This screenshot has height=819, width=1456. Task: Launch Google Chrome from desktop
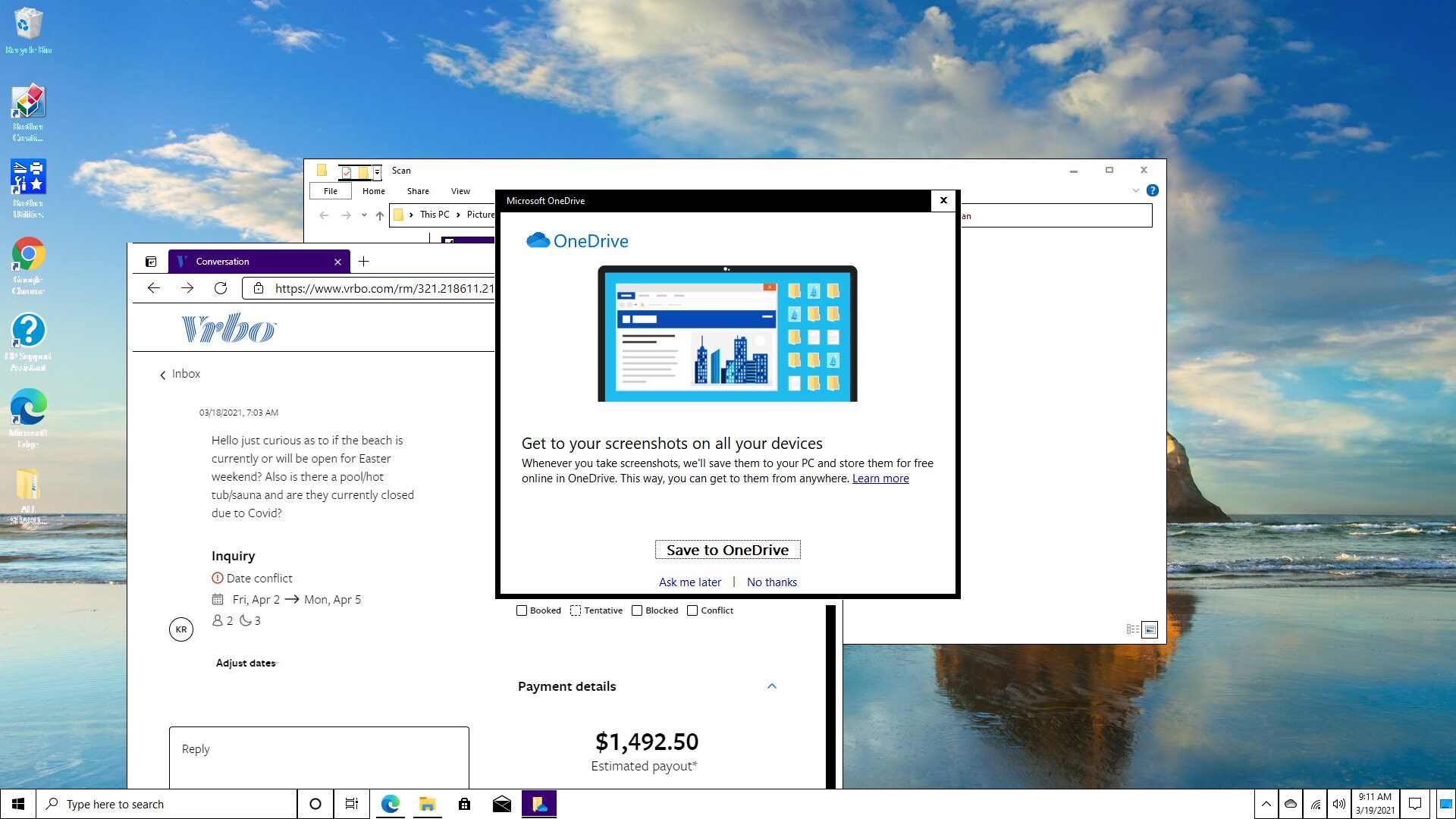click(x=28, y=265)
